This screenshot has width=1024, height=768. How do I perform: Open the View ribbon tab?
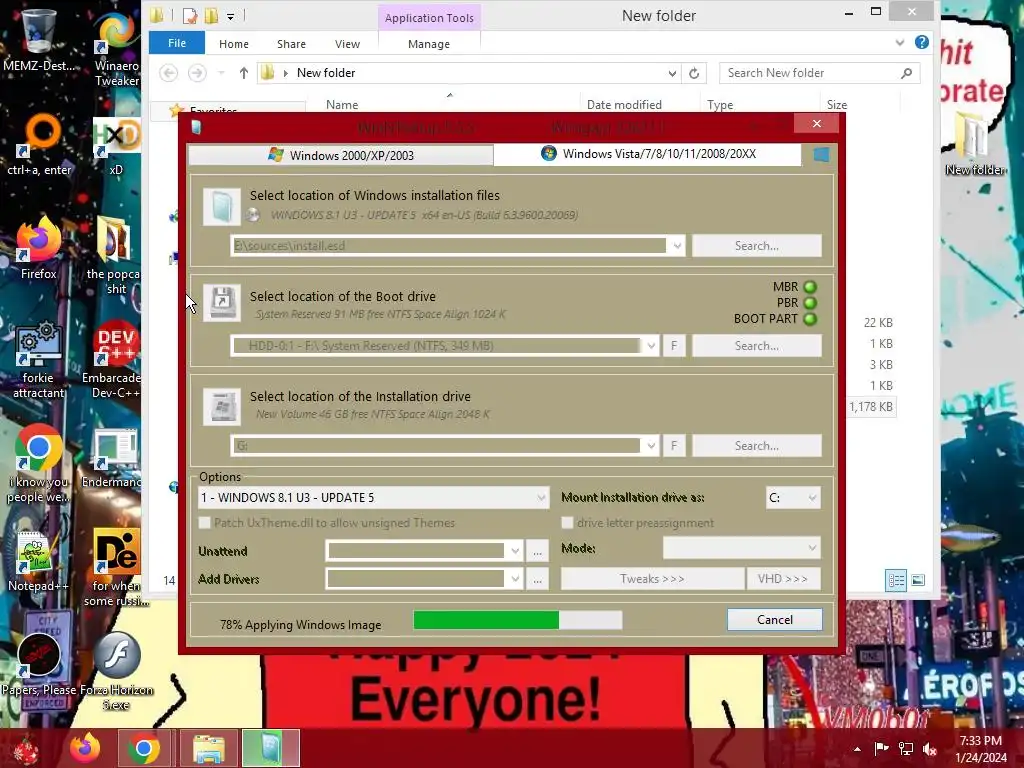tap(347, 44)
